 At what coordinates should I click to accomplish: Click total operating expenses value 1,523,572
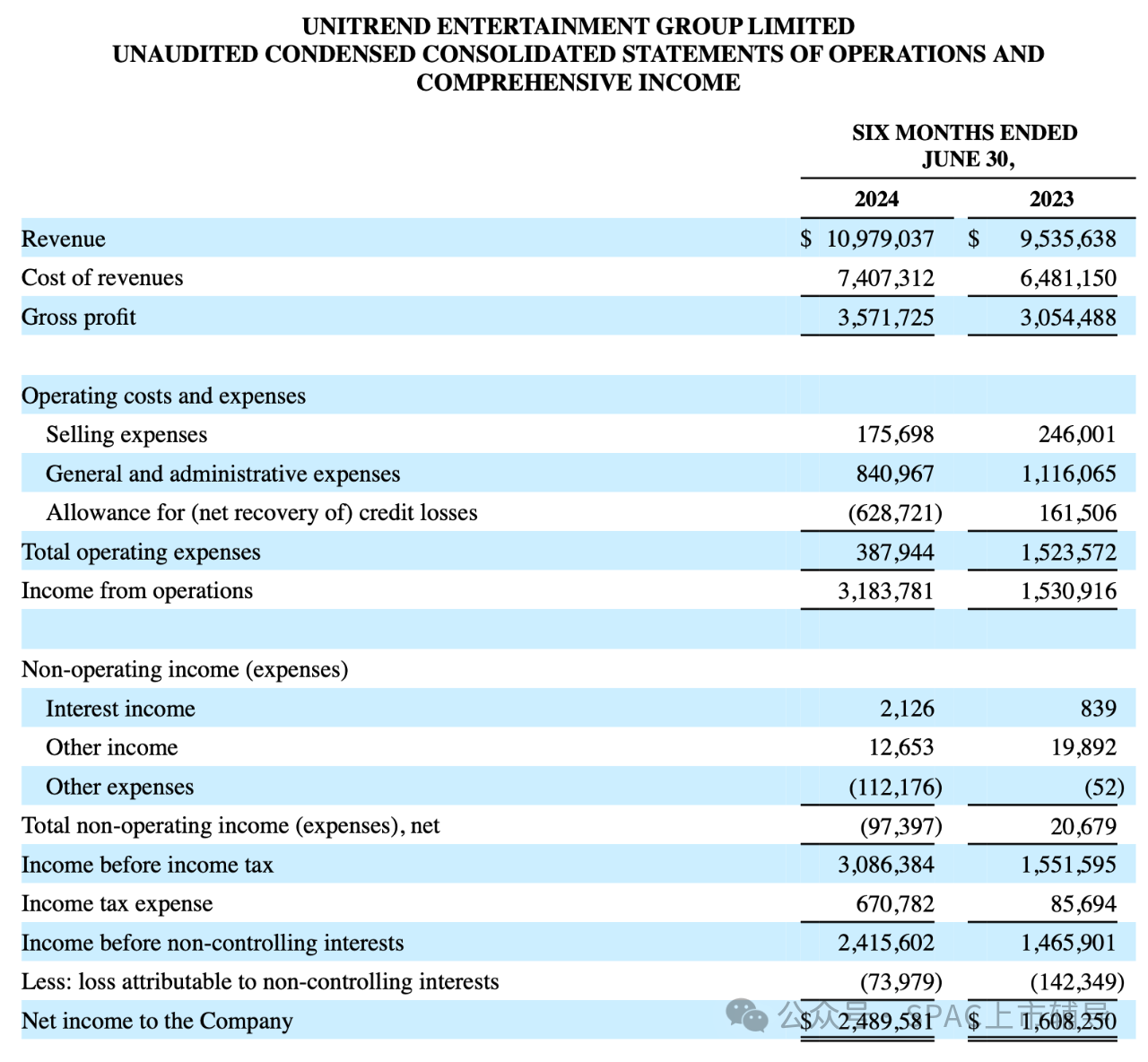point(1069,553)
